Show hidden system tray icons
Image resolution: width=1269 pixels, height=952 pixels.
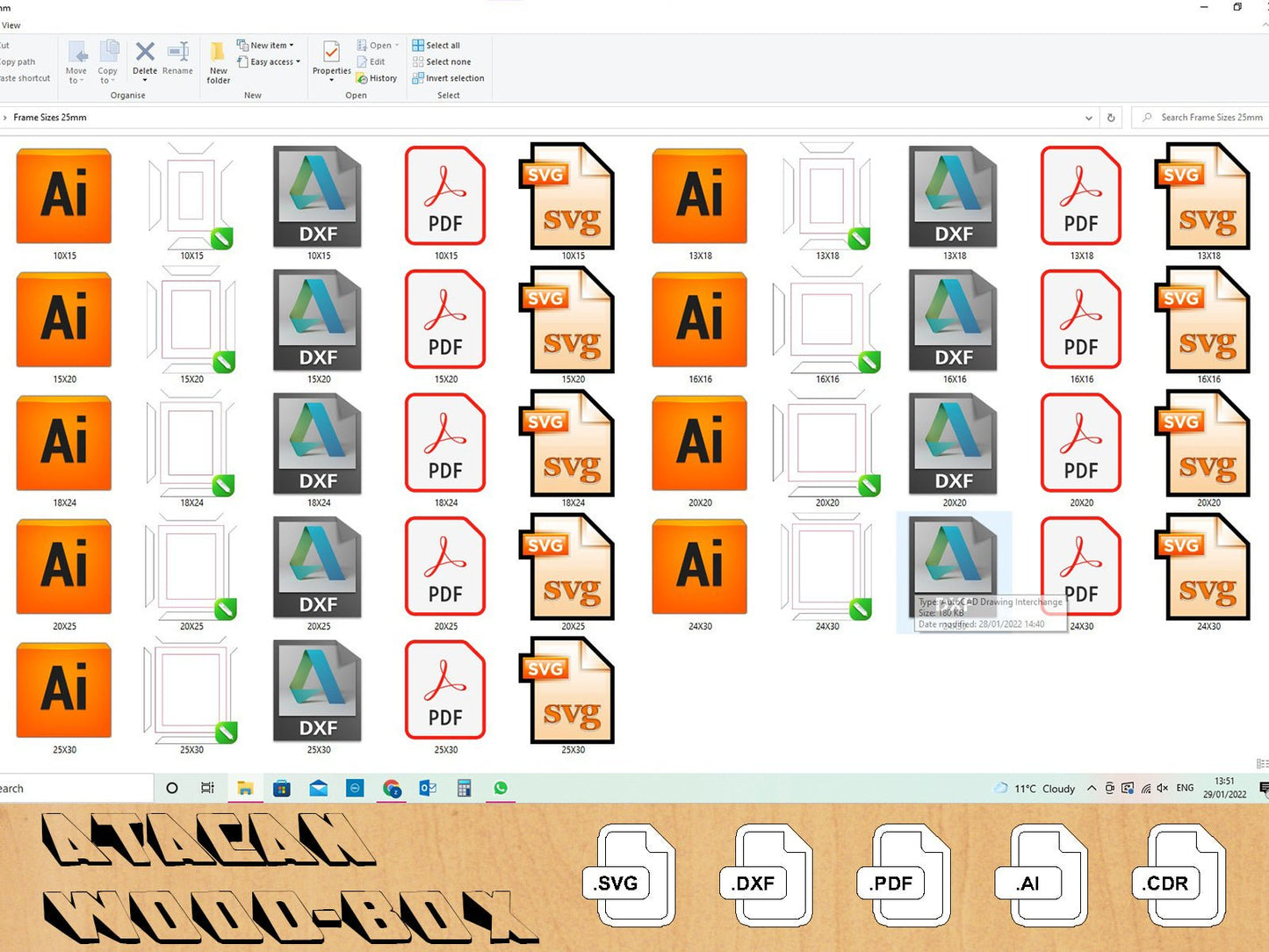pos(1092,789)
